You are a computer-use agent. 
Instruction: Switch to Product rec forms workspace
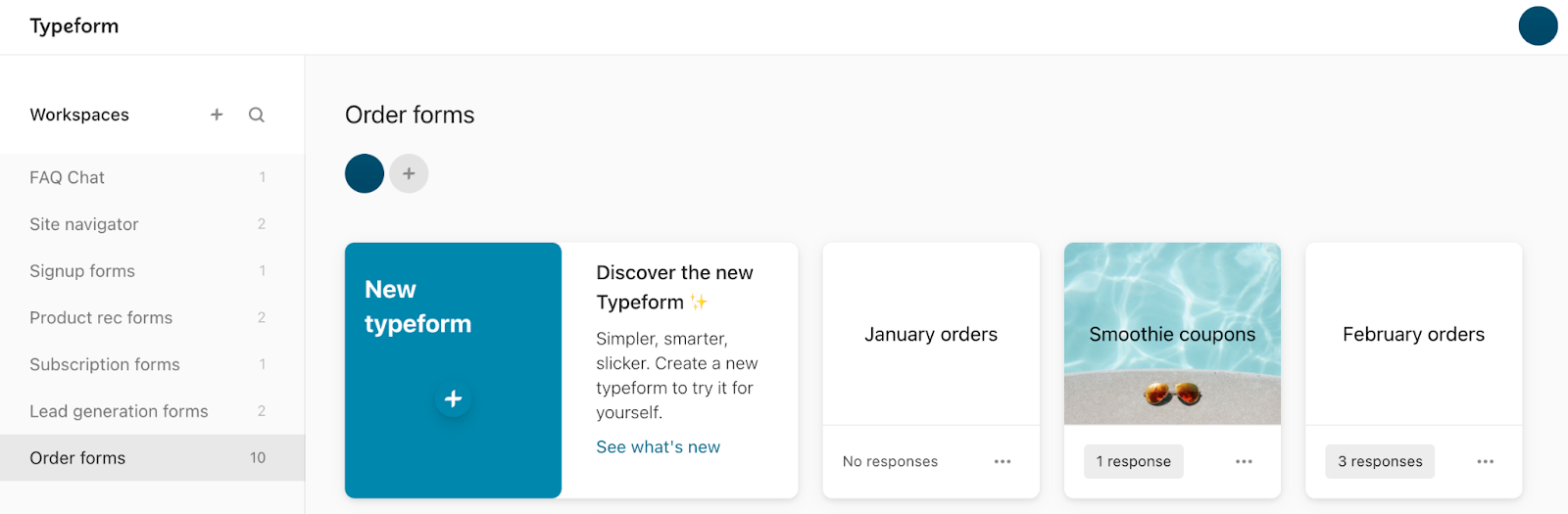152,317
